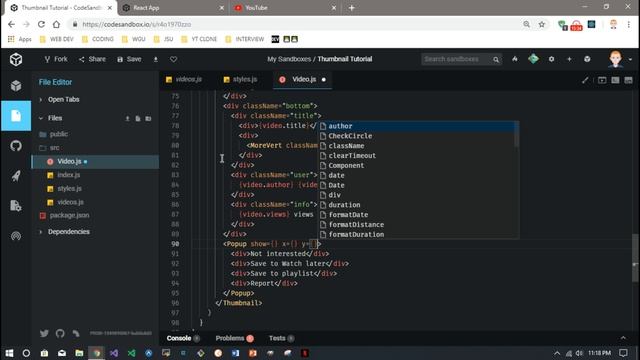Click new file icon in Files header
640x360 pixels.
coord(138,118)
